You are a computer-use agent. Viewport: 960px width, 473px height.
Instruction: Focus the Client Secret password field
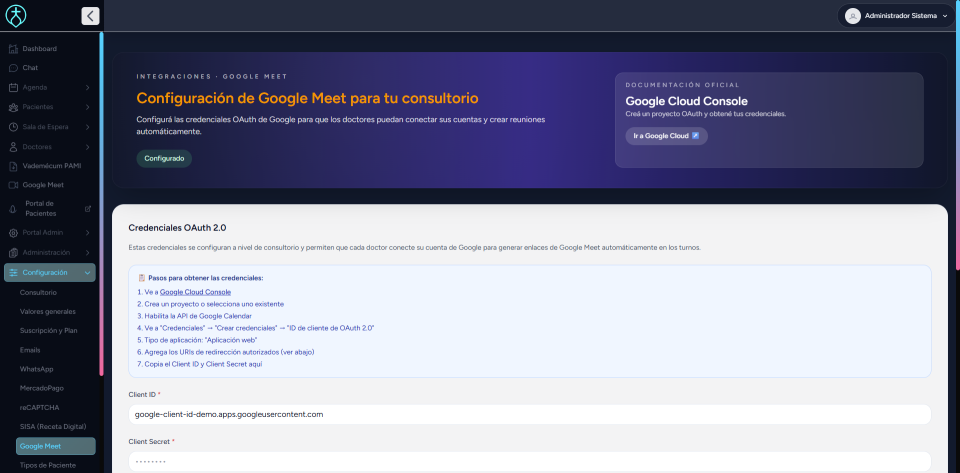(x=530, y=462)
